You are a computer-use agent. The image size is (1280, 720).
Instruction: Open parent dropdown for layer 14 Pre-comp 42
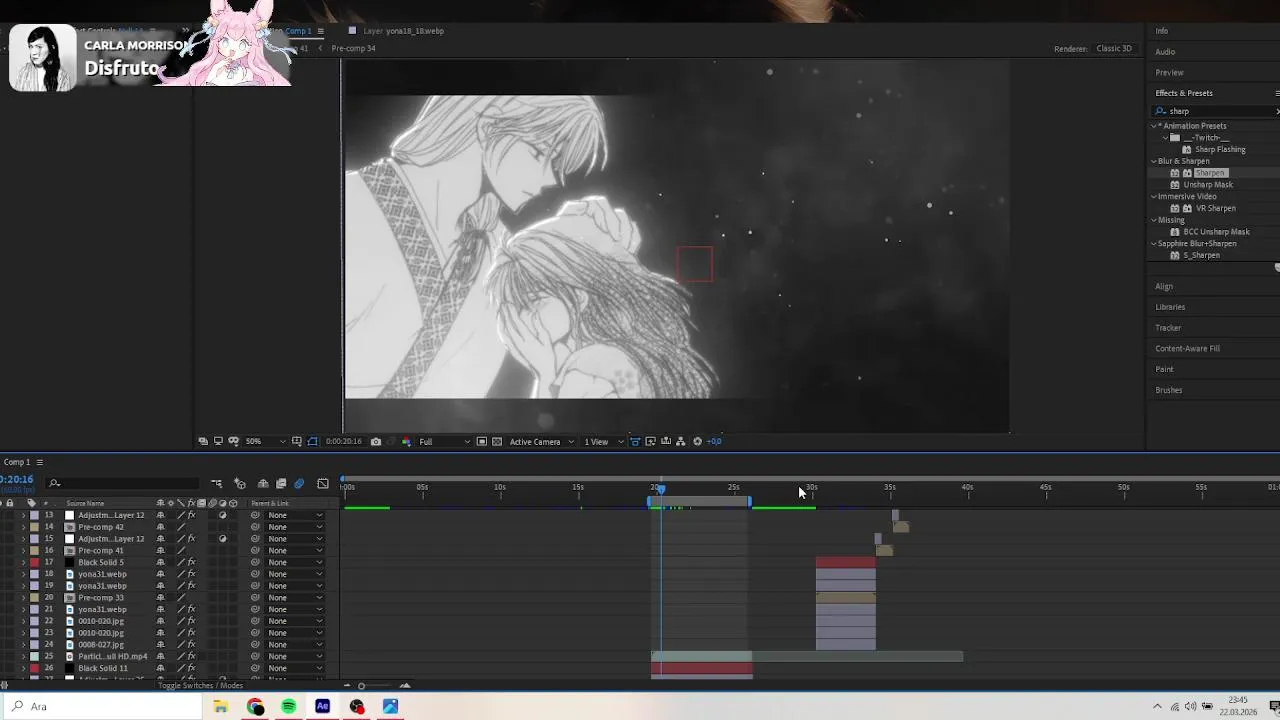coord(295,527)
